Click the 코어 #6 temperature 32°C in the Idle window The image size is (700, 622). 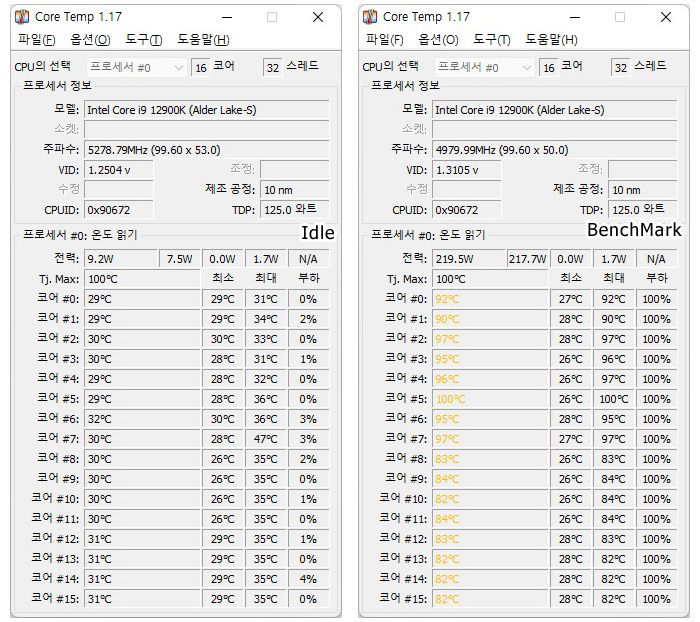(142, 419)
